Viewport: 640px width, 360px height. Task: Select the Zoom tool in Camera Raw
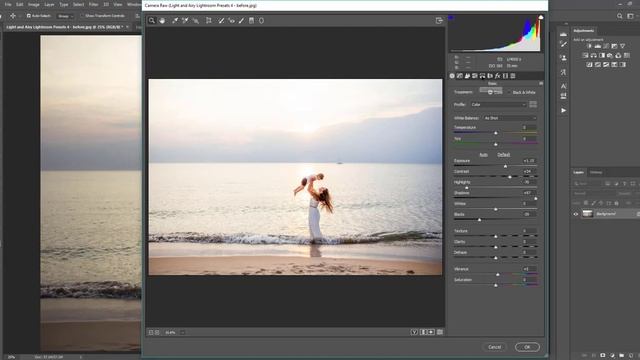point(152,20)
